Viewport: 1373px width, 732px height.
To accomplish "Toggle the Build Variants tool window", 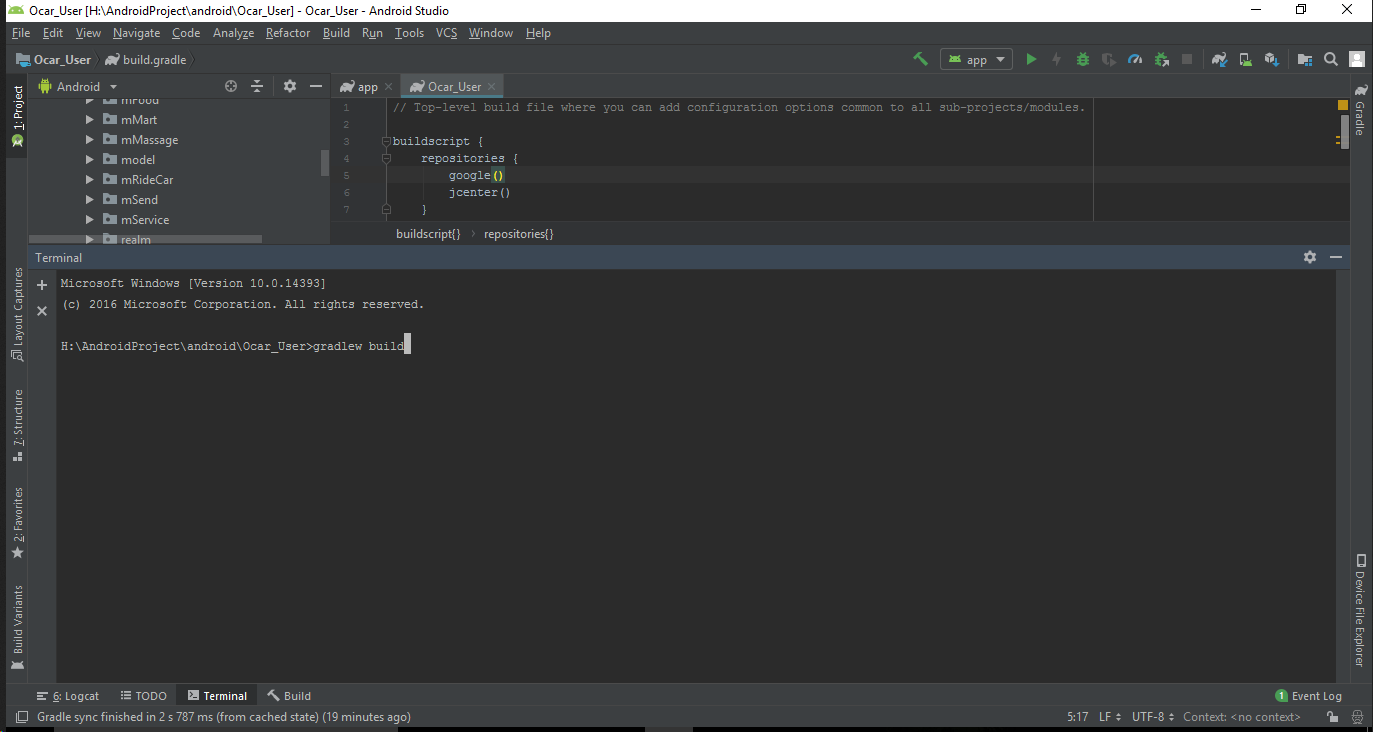I will (17, 627).
